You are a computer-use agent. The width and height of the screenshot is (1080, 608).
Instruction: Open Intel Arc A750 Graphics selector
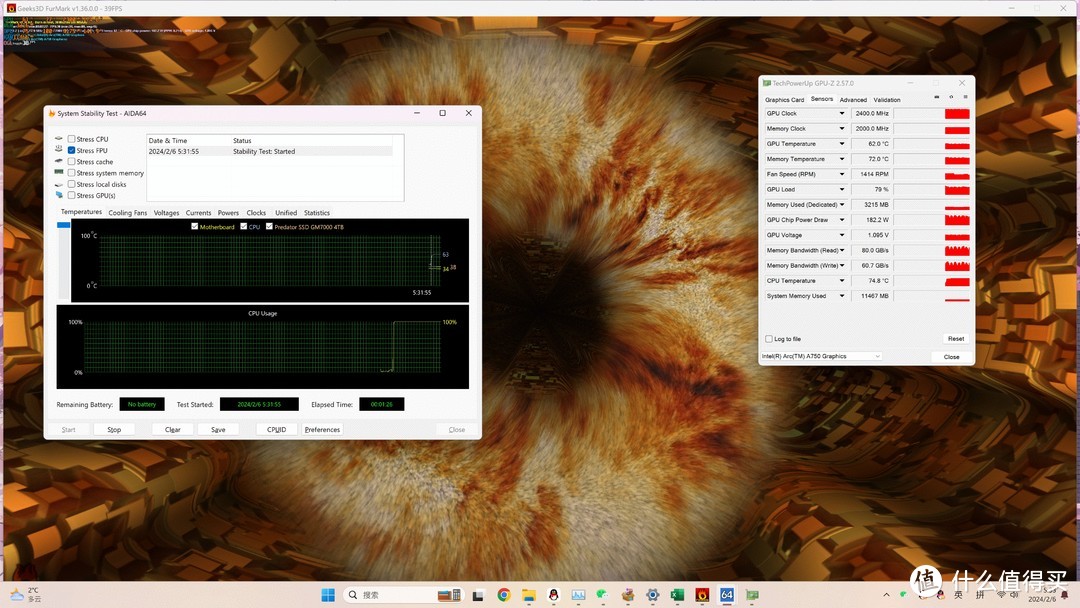pyautogui.click(x=821, y=357)
